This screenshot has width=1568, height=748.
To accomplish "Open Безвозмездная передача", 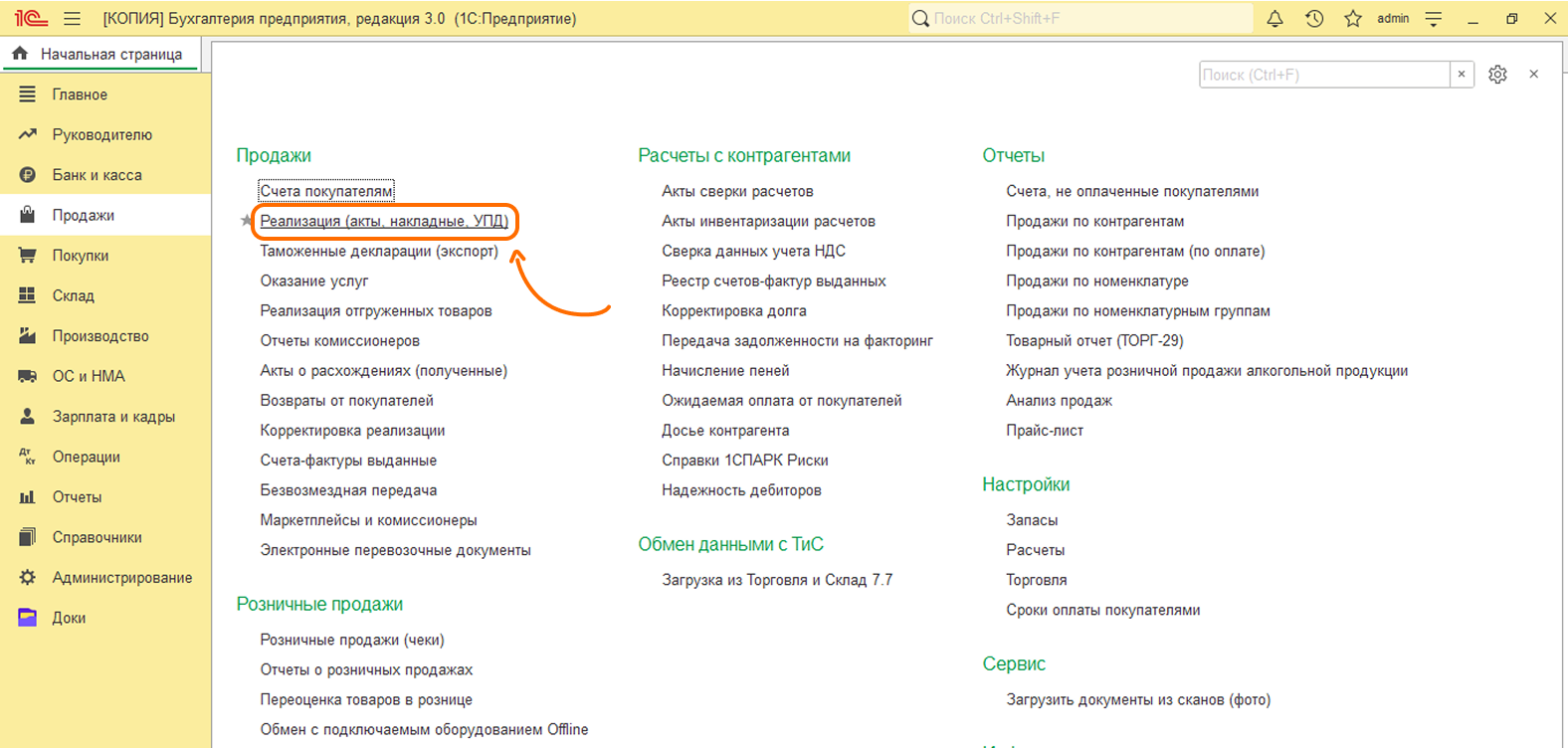I will pyautogui.click(x=348, y=489).
